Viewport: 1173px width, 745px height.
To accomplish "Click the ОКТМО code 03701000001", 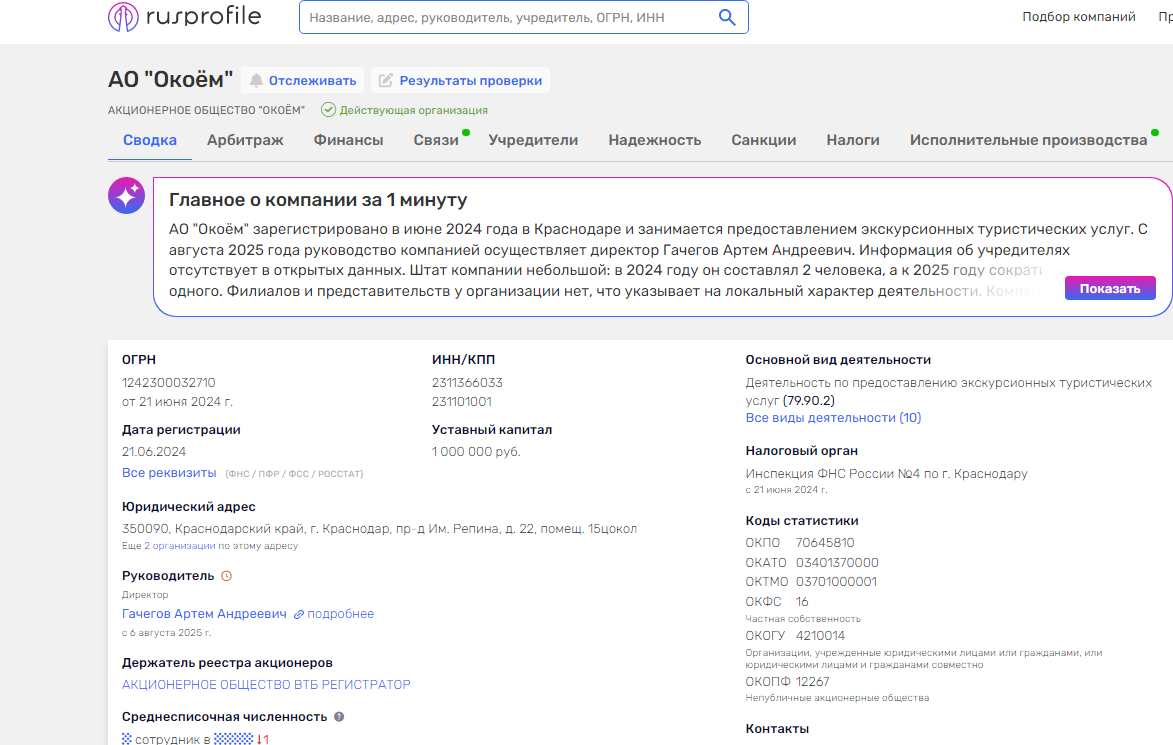I will click(836, 581).
